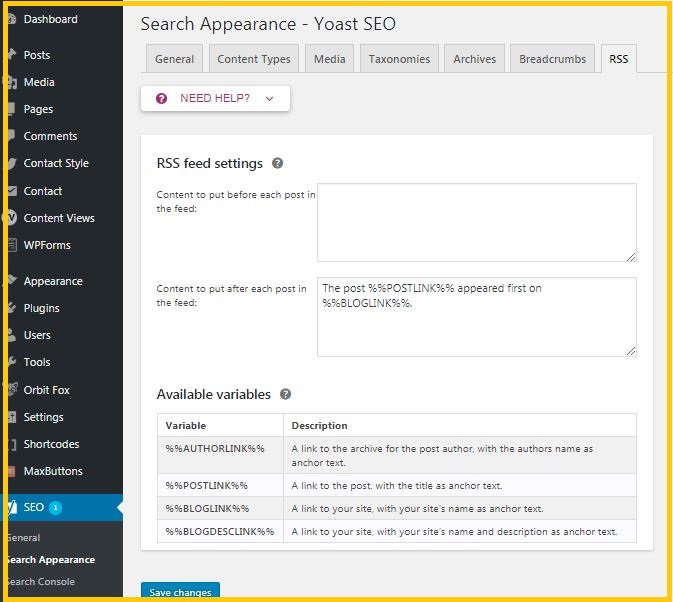Click the content before each post textarea
Screen dimensions: 673x602
pyautogui.click(x=477, y=222)
